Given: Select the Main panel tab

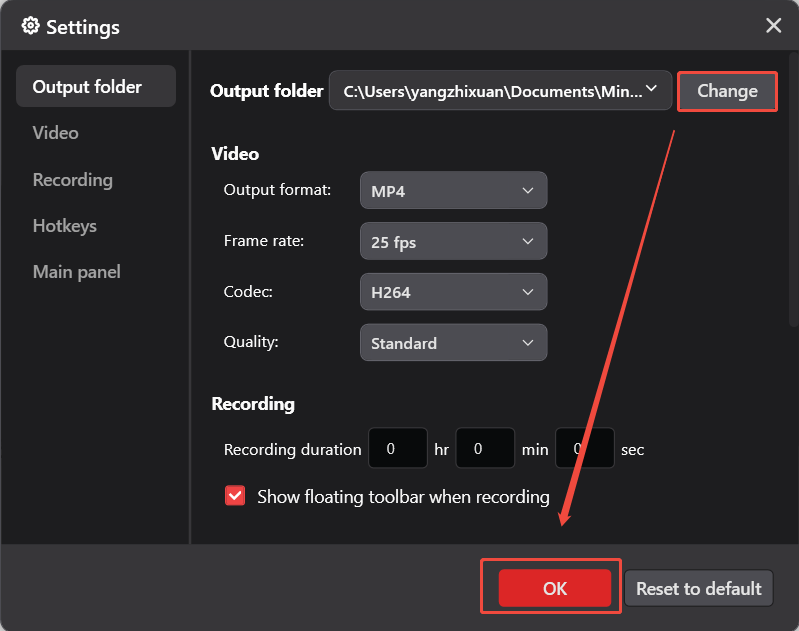Looking at the screenshot, I should click(x=77, y=272).
